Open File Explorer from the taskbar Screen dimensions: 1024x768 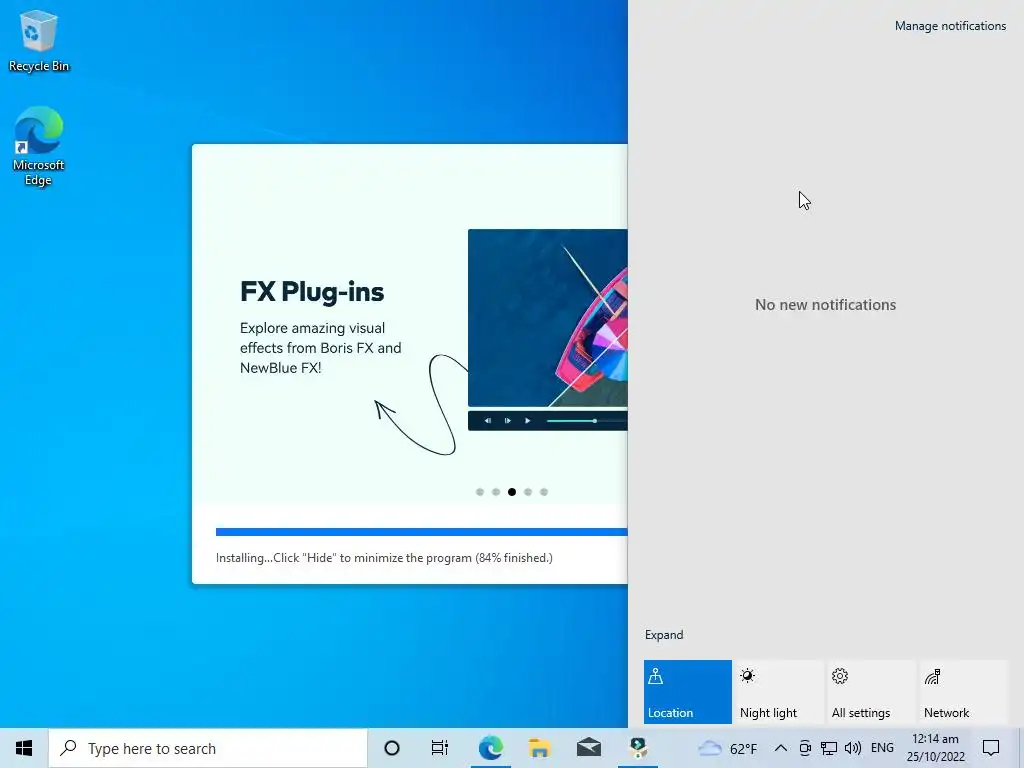[539, 748]
